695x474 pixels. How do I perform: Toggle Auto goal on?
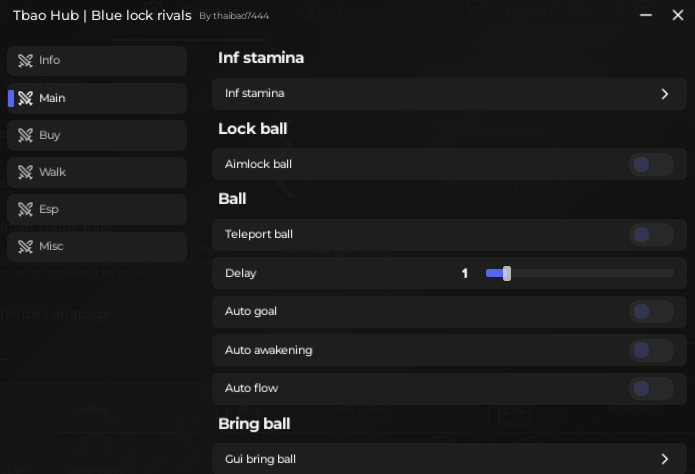point(651,312)
